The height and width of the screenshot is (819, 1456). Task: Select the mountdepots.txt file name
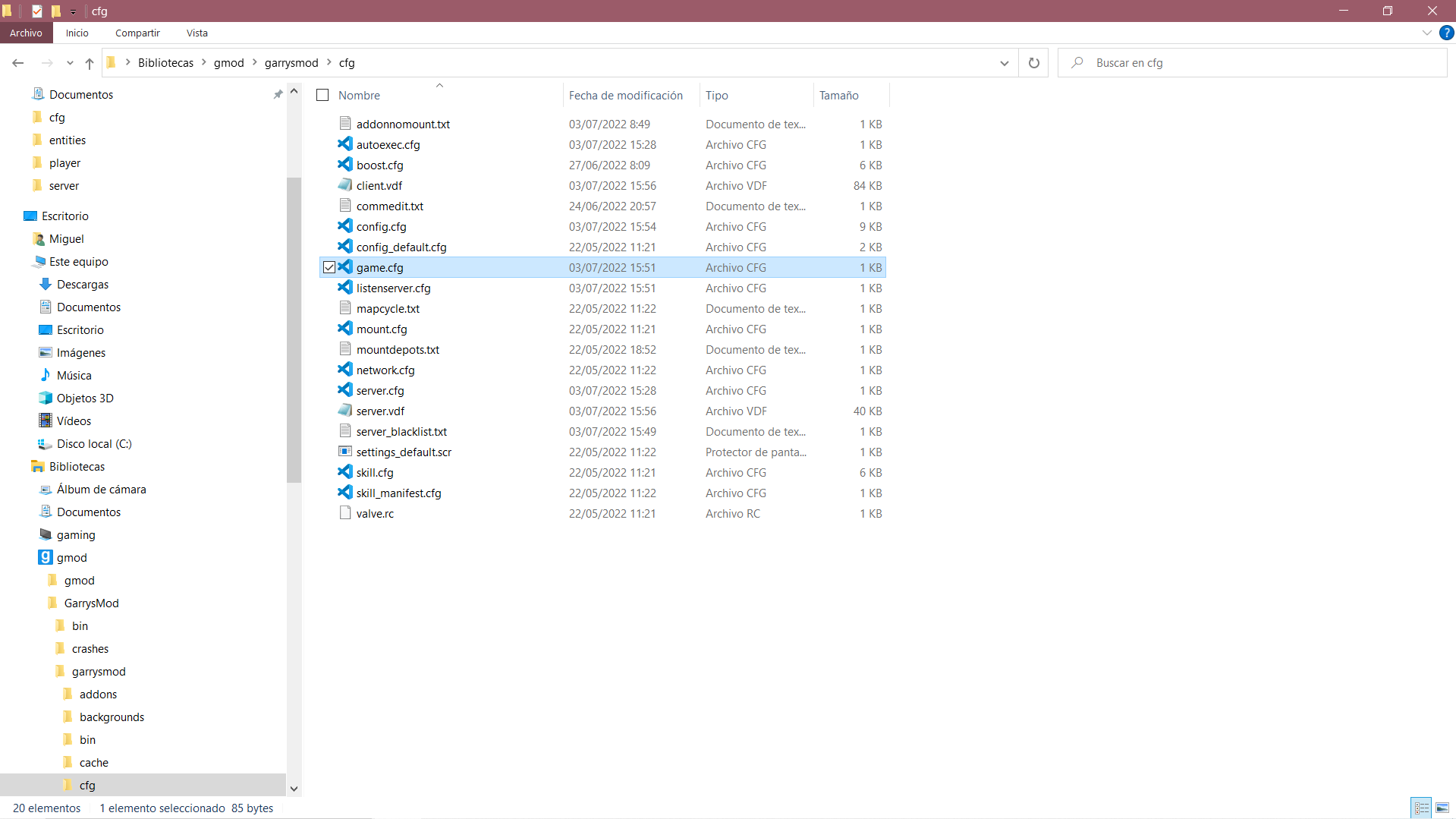(398, 349)
